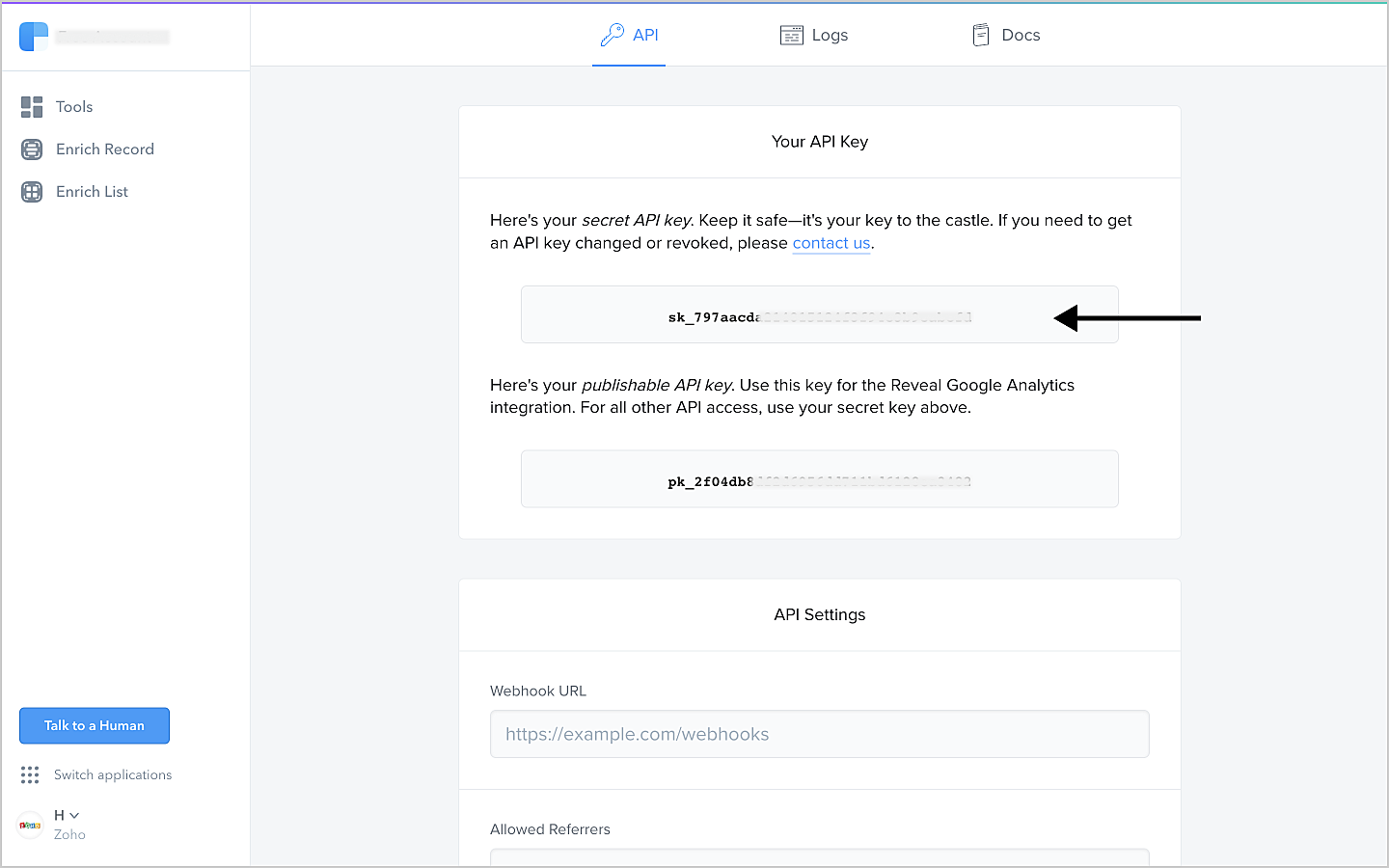Viewport: 1389px width, 868px height.
Task: Select the secret API key box
Action: tap(819, 315)
